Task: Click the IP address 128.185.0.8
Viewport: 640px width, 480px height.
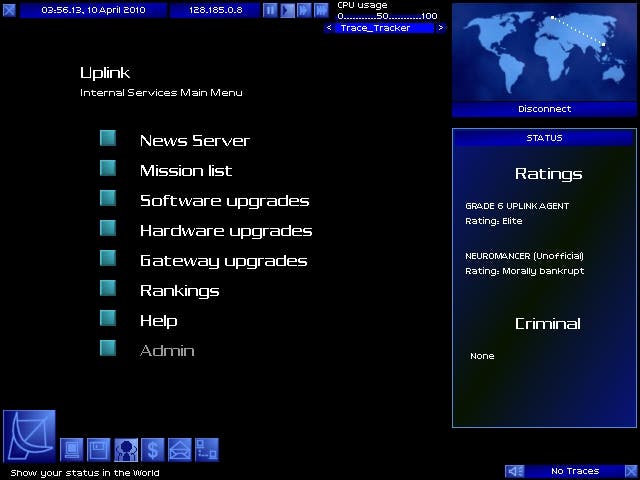Action: point(215,10)
